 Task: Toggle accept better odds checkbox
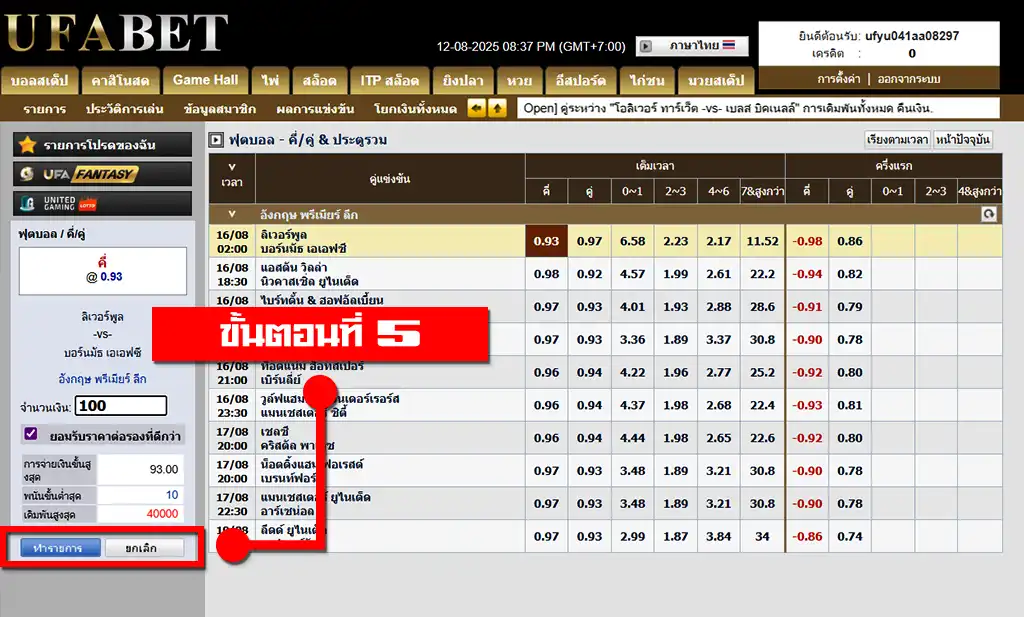(30, 434)
